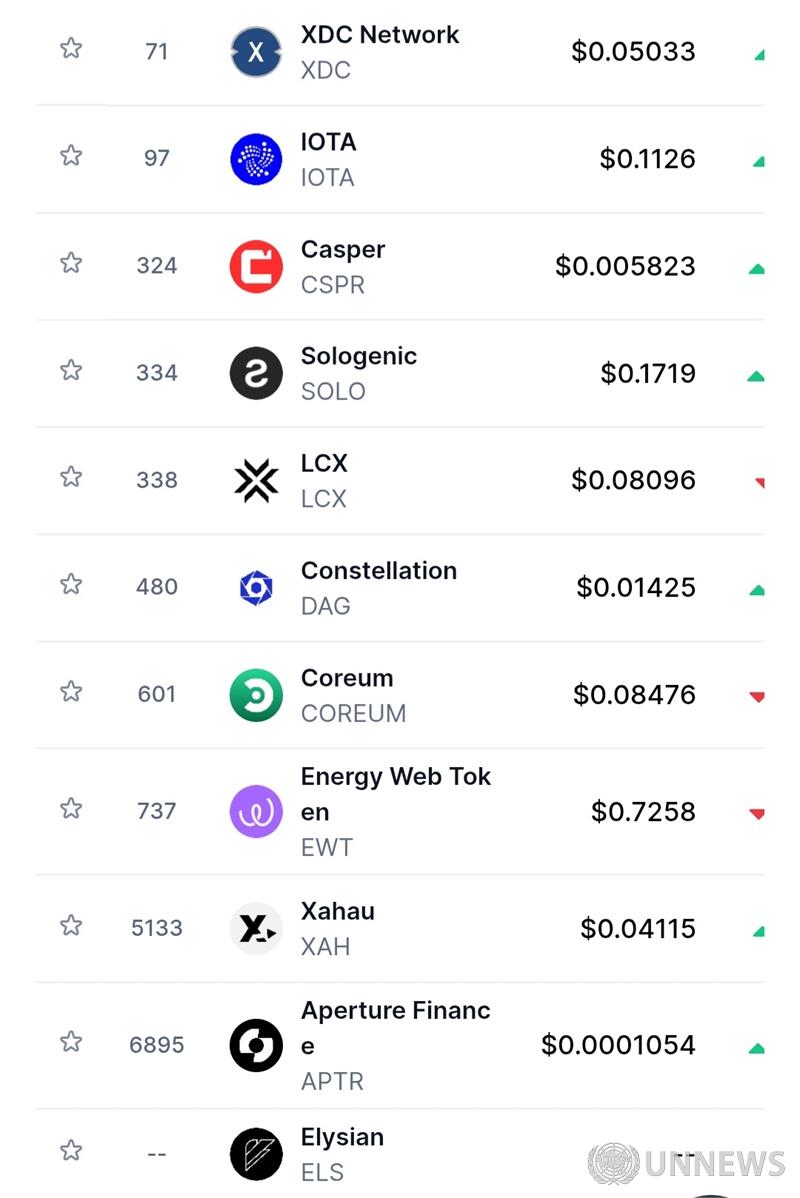The height and width of the screenshot is (1198, 800).
Task: Open the Xahau coin name link
Action: (337, 912)
